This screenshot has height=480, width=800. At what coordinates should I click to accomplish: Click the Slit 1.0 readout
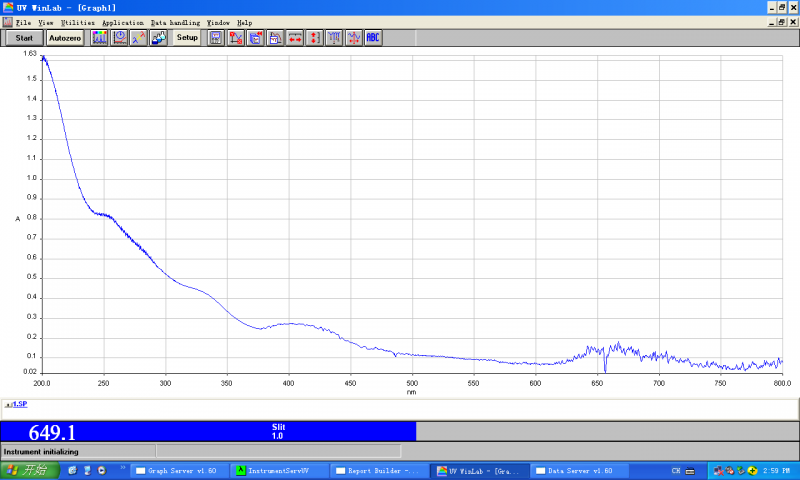pyautogui.click(x=278, y=432)
